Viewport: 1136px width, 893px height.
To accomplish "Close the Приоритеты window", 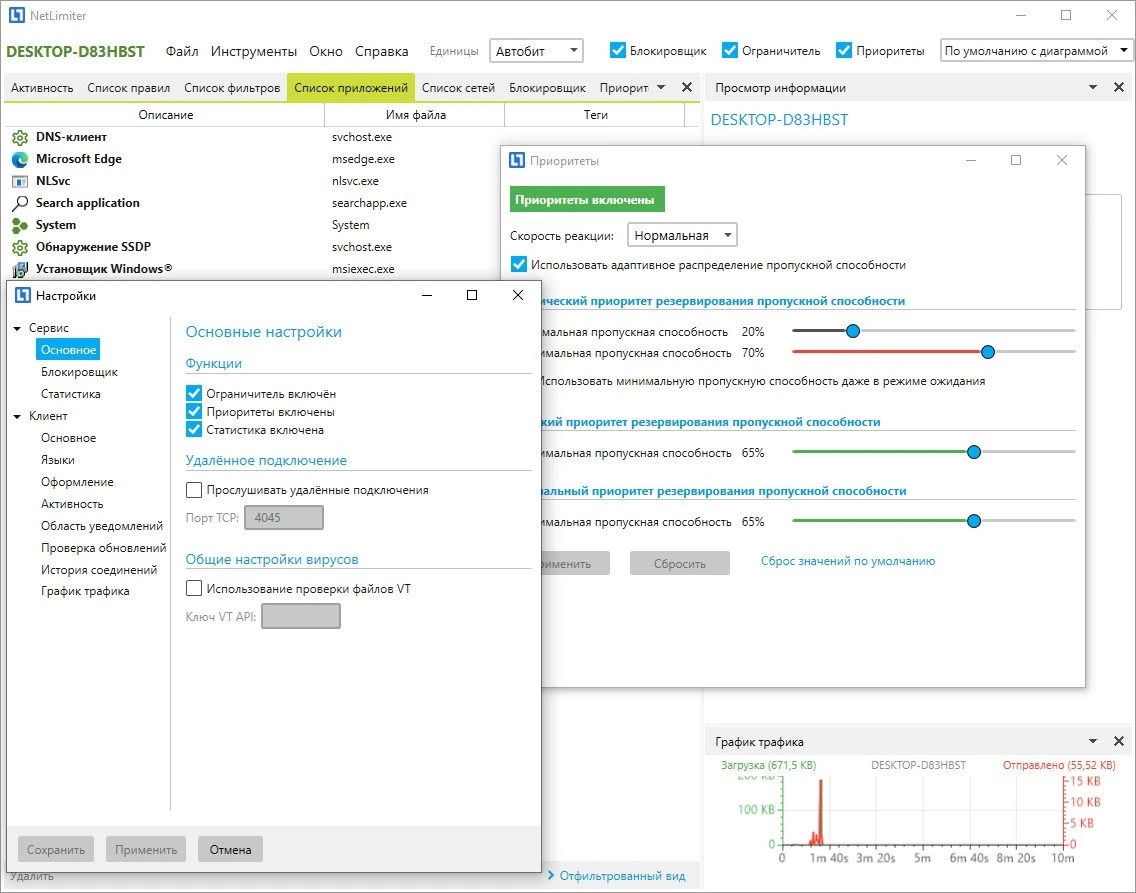I will point(1061,160).
